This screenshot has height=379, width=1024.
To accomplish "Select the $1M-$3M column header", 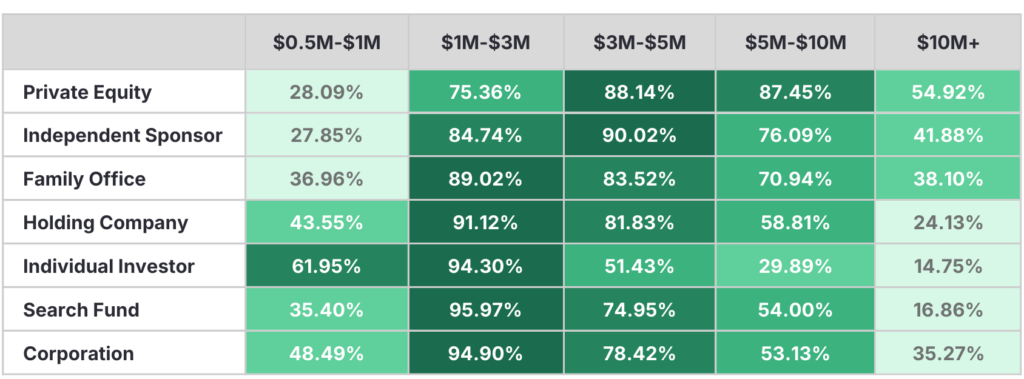I will coord(485,43).
